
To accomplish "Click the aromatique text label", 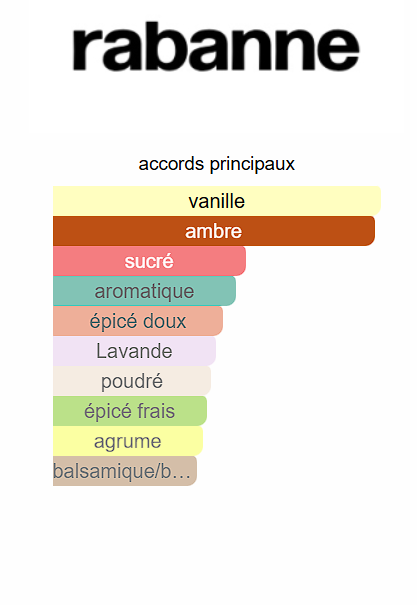I will [144, 292].
